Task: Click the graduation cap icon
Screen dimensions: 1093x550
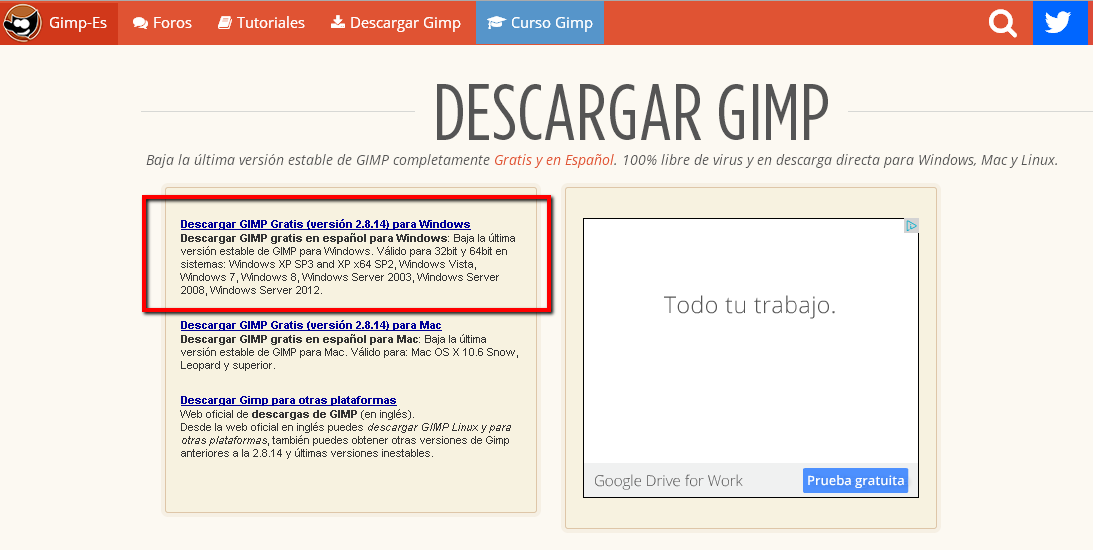Action: [496, 23]
